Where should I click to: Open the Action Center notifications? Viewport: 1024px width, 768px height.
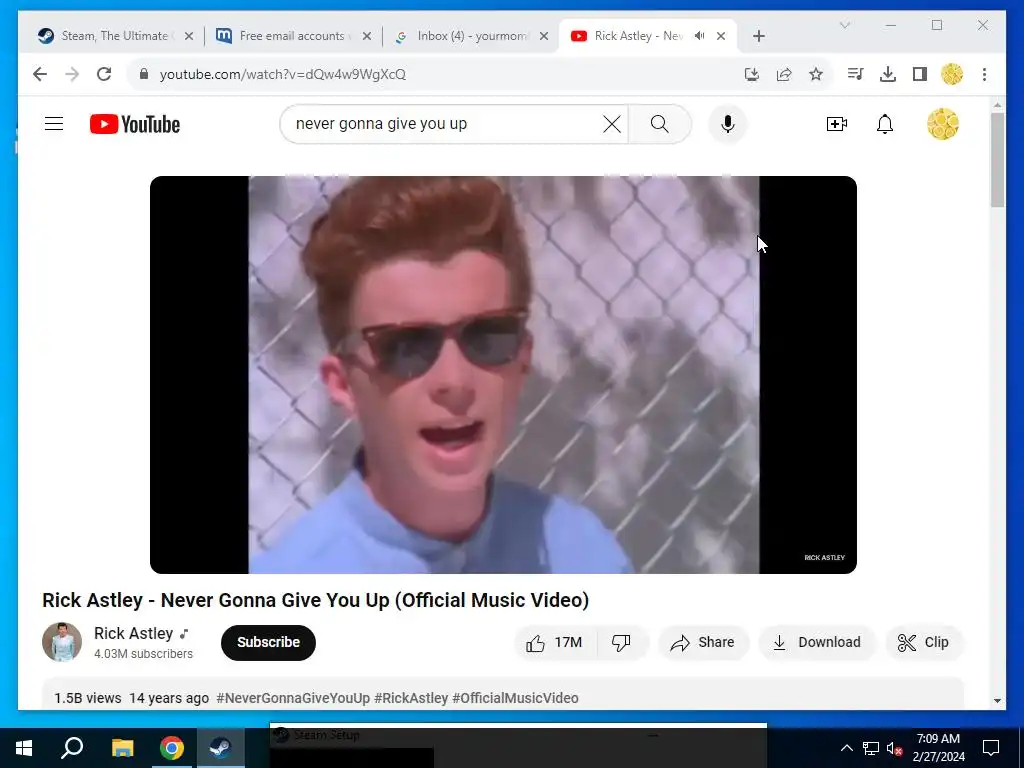991,748
